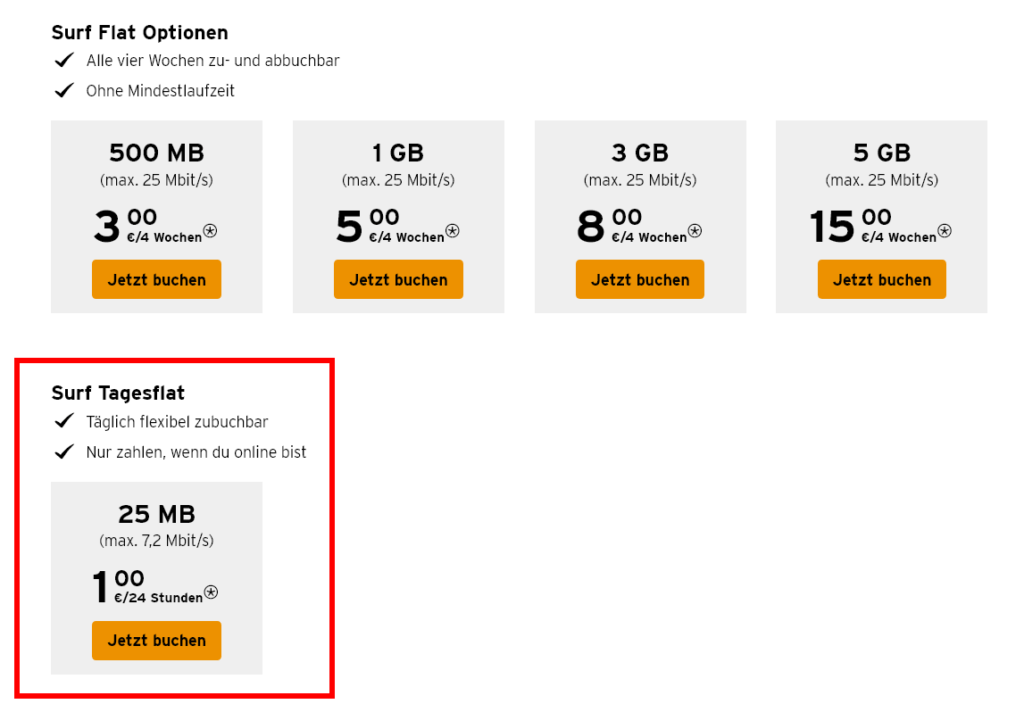Click "Jetzt buchen" for the 500 MB option

click(x=156, y=280)
